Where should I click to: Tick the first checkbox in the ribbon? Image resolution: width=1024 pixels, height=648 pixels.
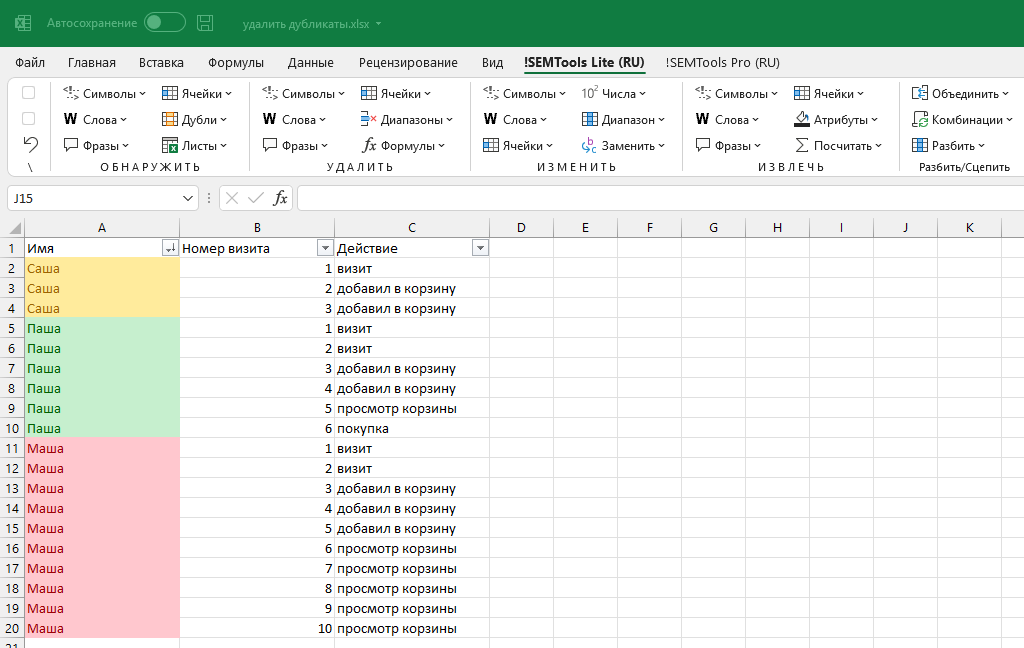pyautogui.click(x=29, y=93)
